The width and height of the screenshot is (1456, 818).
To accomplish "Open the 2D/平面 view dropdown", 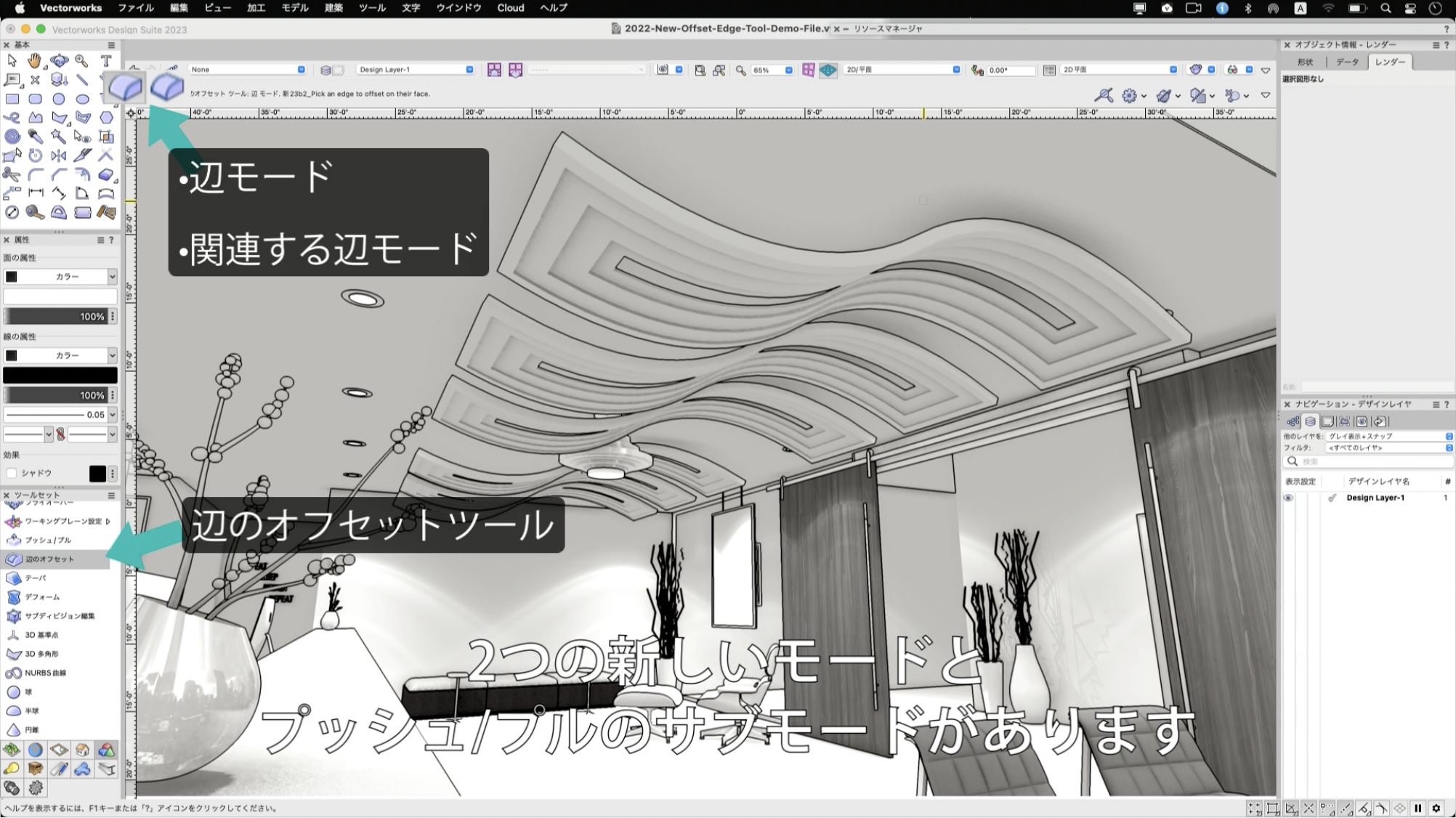I will click(x=902, y=70).
